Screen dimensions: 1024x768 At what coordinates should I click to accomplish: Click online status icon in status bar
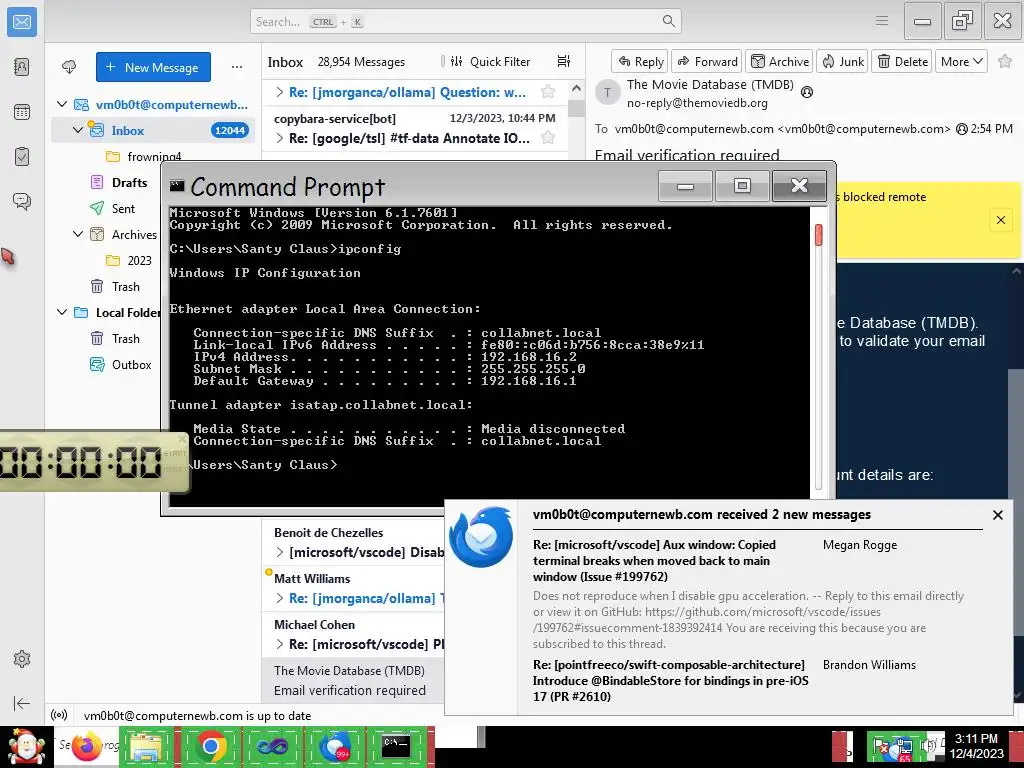[x=59, y=715]
